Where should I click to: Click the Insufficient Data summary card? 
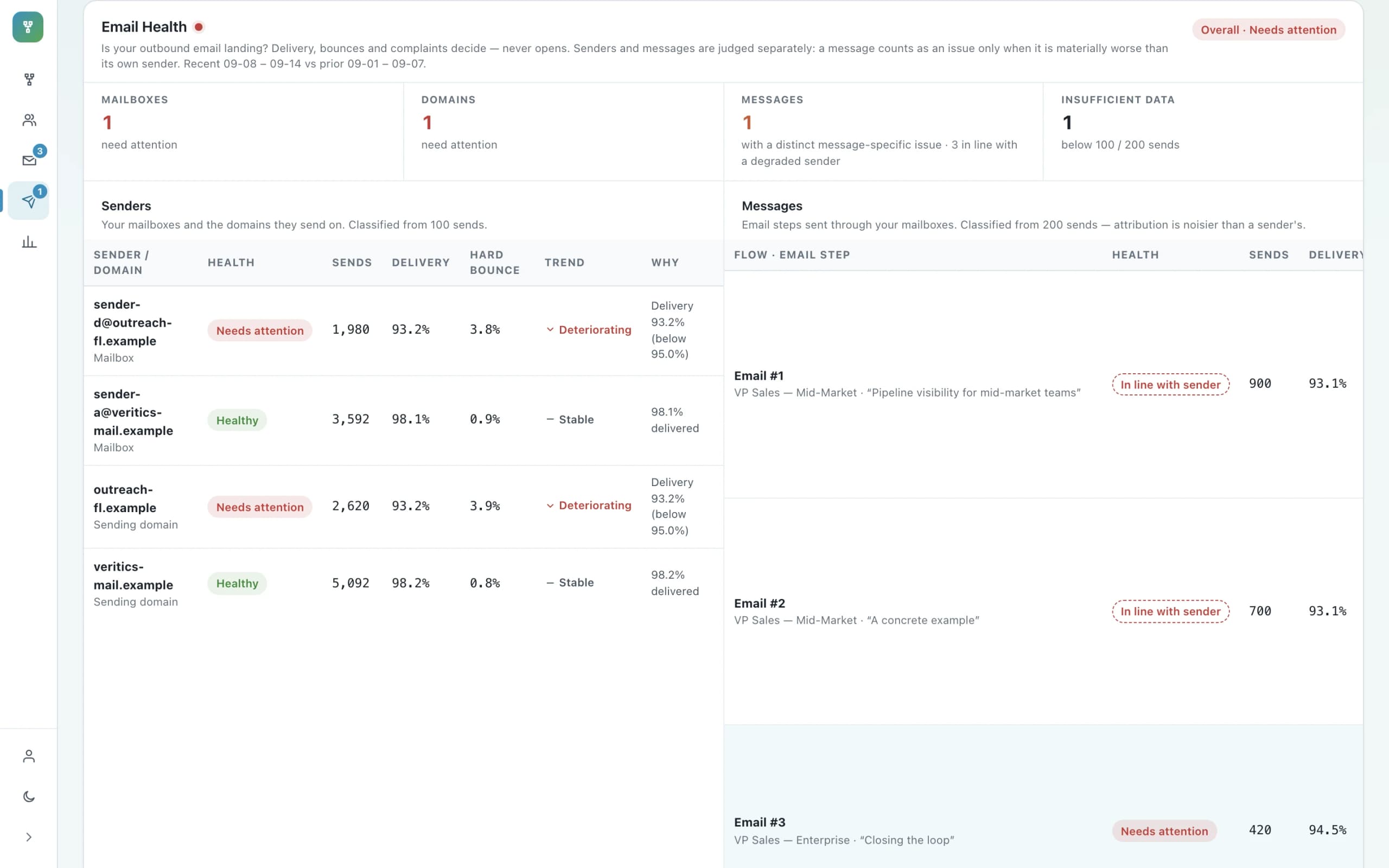pyautogui.click(x=1203, y=131)
